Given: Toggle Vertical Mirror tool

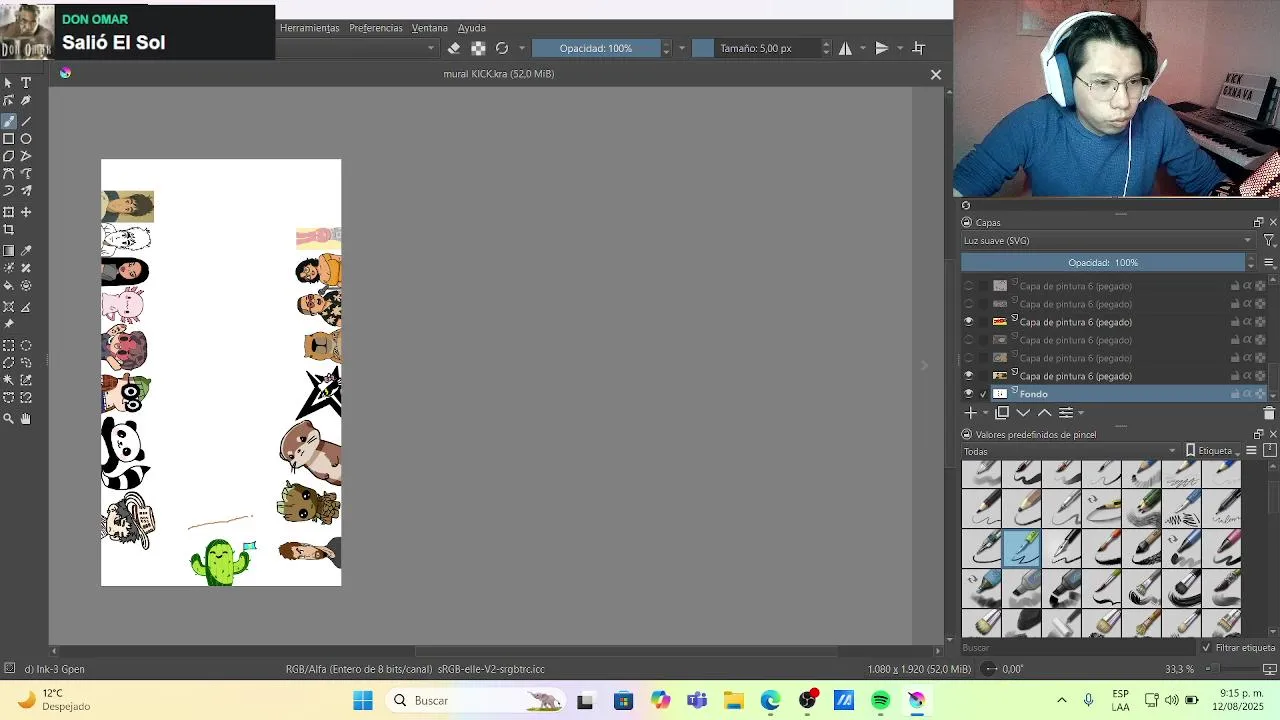Looking at the screenshot, I should click(x=882, y=48).
